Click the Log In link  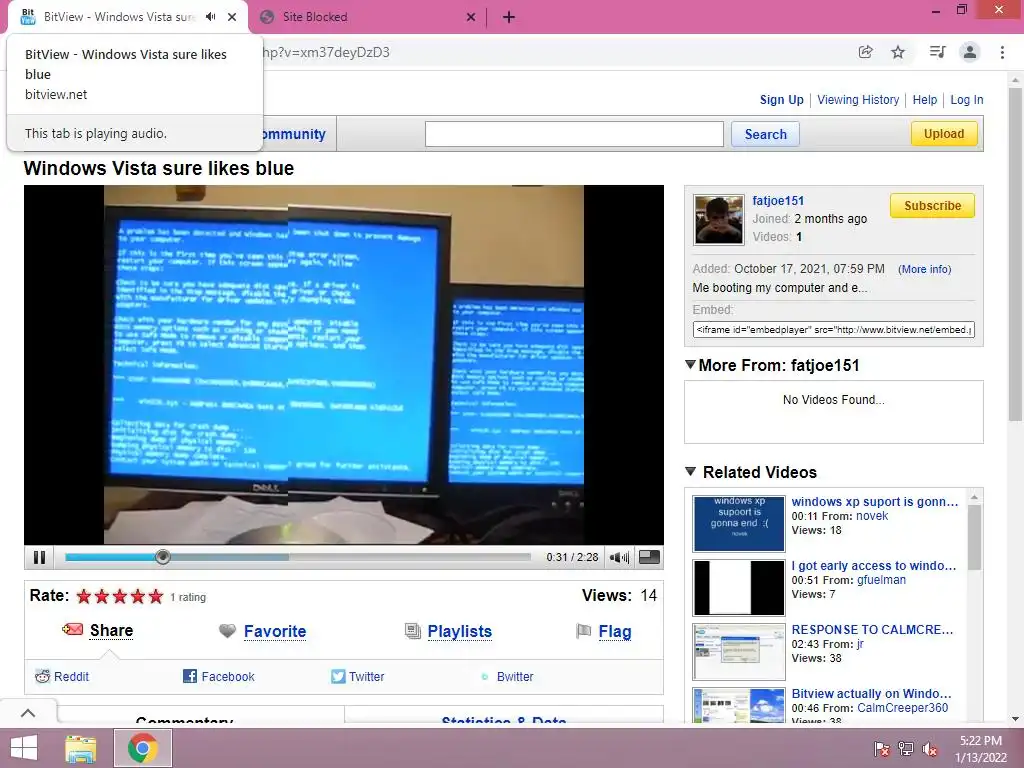tap(967, 100)
